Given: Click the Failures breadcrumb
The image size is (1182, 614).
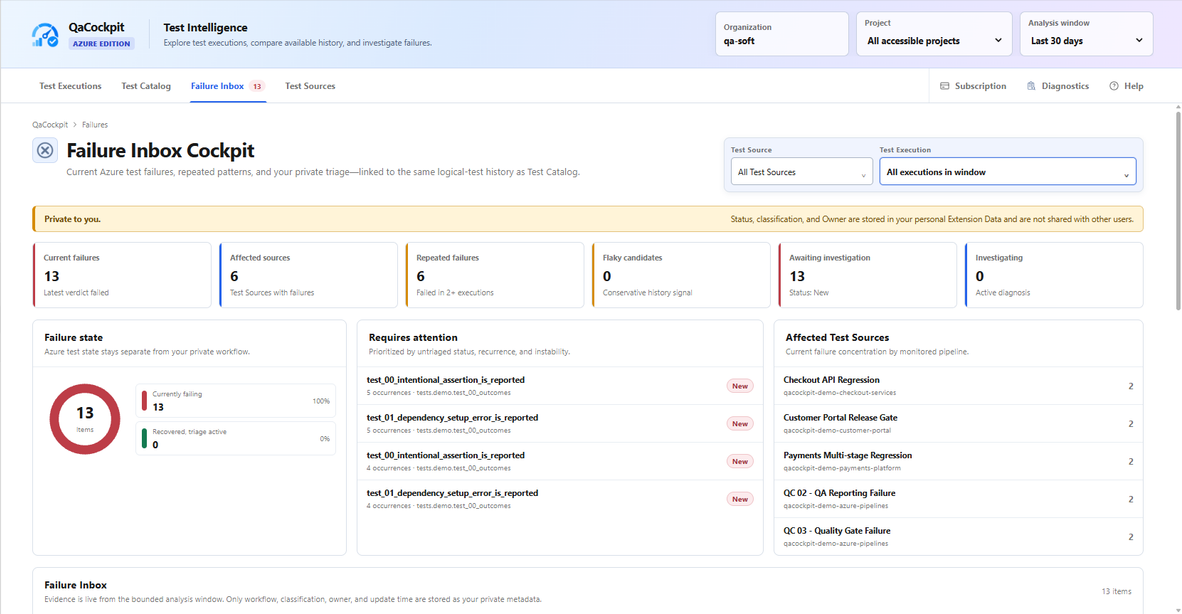Looking at the screenshot, I should 95,125.
